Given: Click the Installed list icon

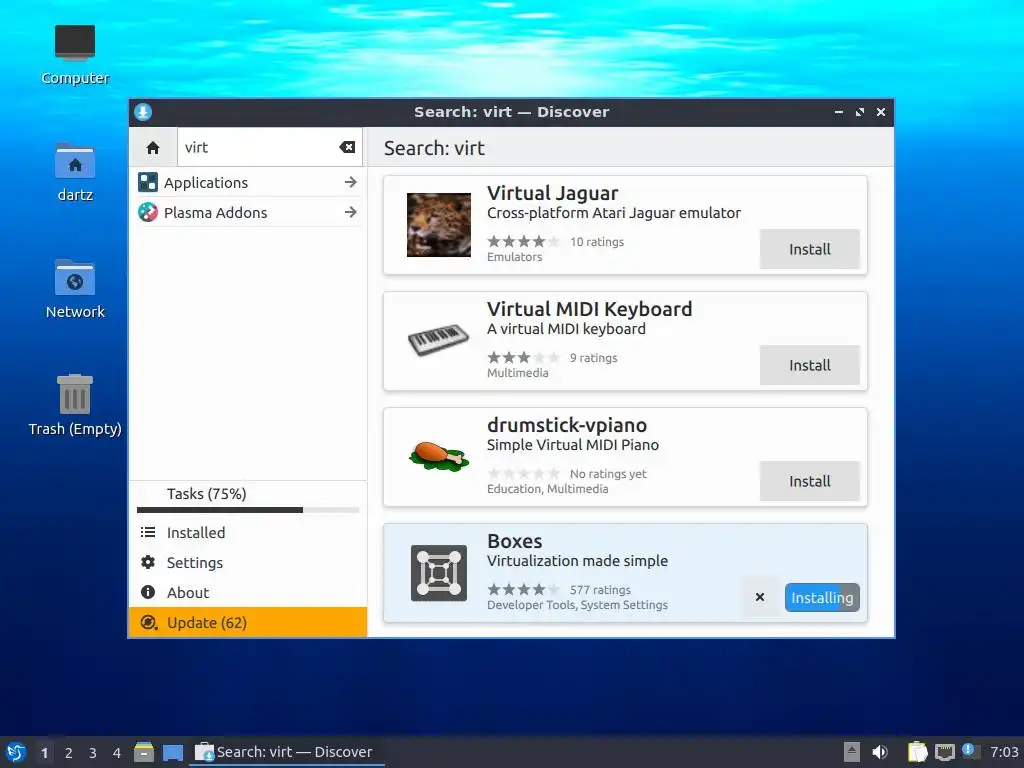Looking at the screenshot, I should coord(148,532).
